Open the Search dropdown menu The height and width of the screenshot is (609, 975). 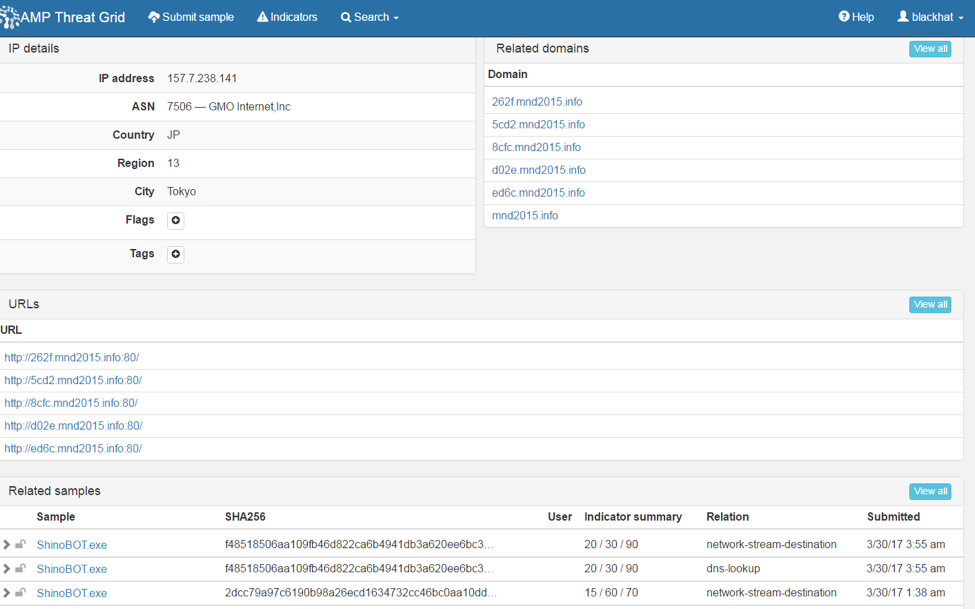tap(369, 17)
